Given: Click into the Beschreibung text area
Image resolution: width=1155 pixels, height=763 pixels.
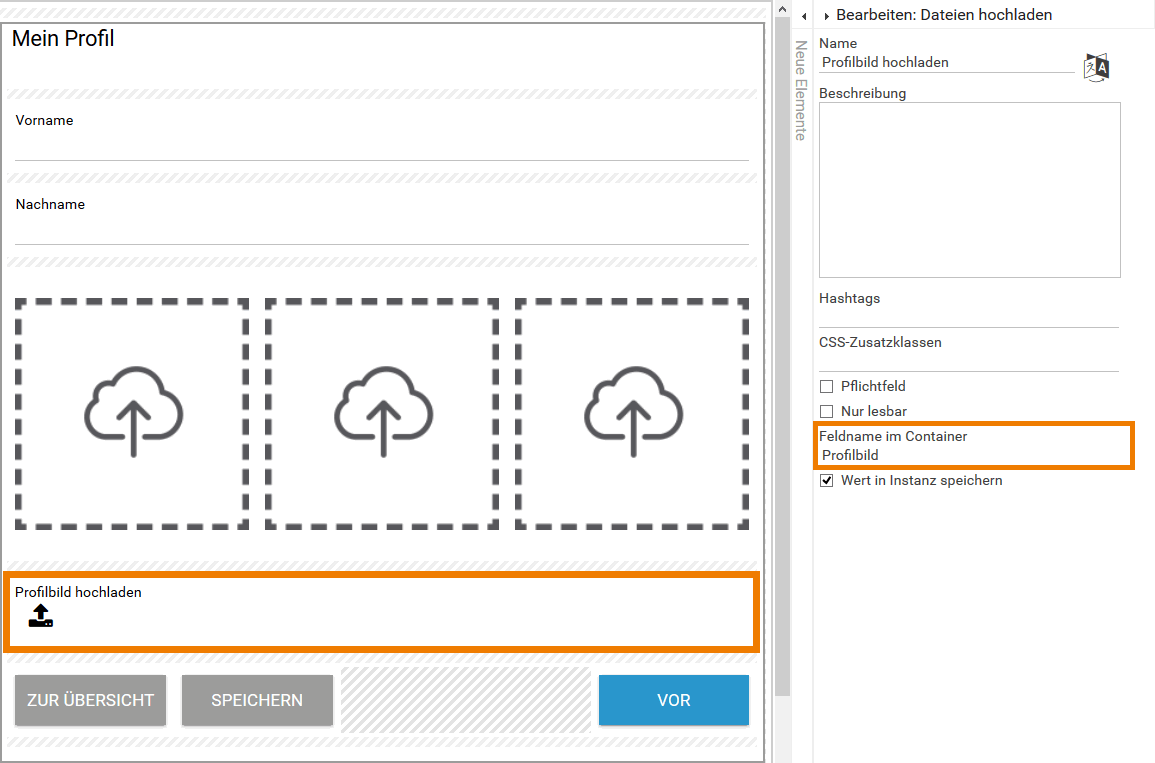Looking at the screenshot, I should click(969, 190).
